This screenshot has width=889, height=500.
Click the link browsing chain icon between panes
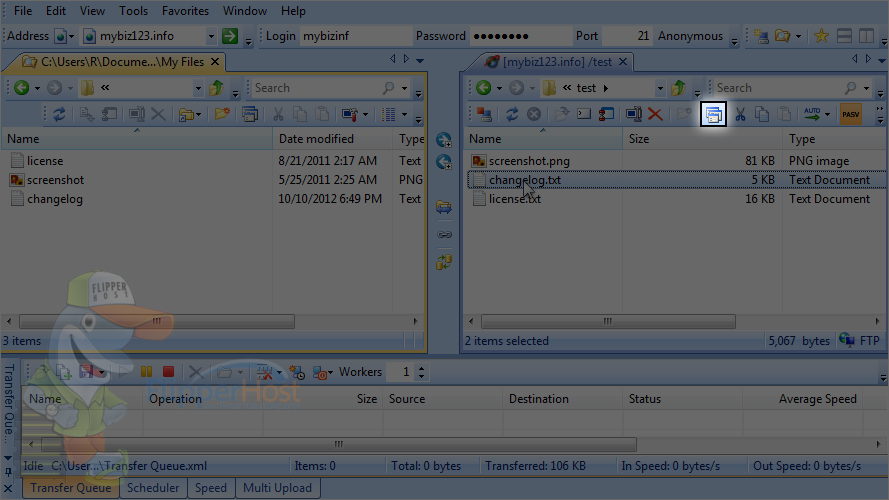[x=444, y=234]
